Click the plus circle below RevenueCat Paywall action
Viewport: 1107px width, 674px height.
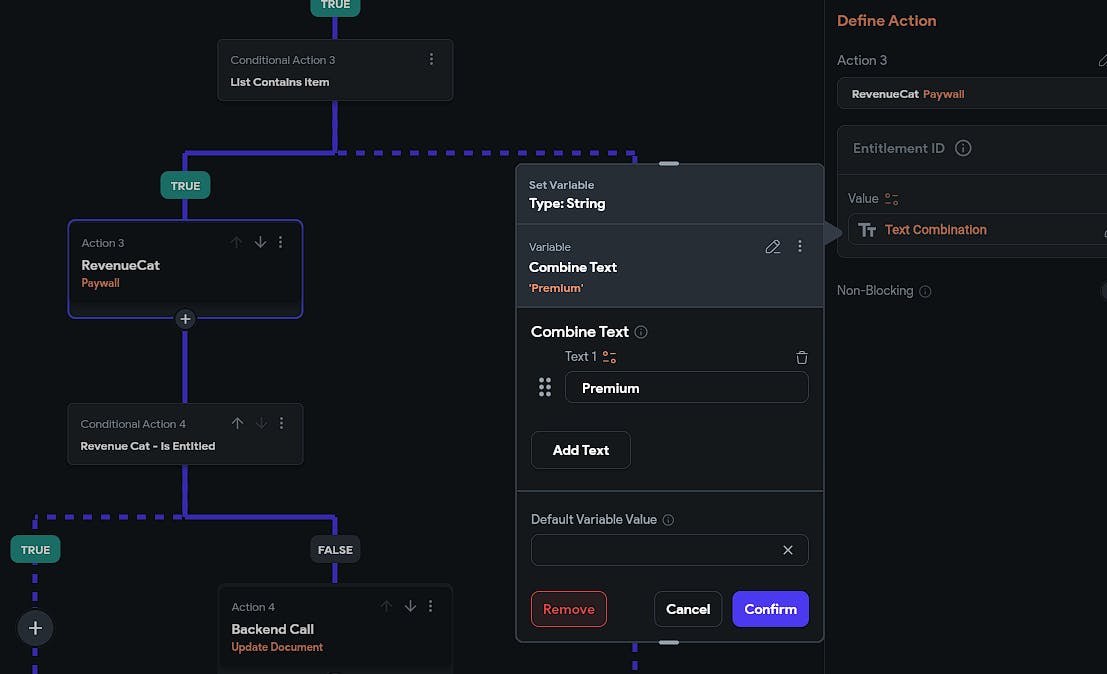(x=185, y=319)
